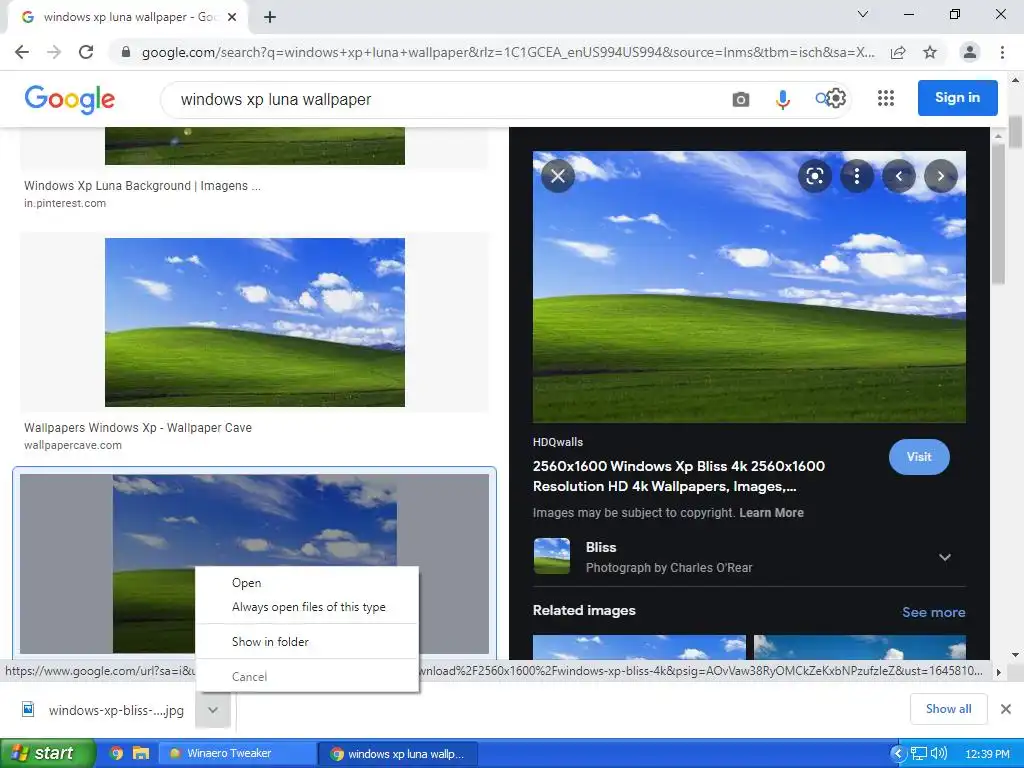Expand the Bliss info chevron
Screen dimensions: 1024x768
[944, 557]
